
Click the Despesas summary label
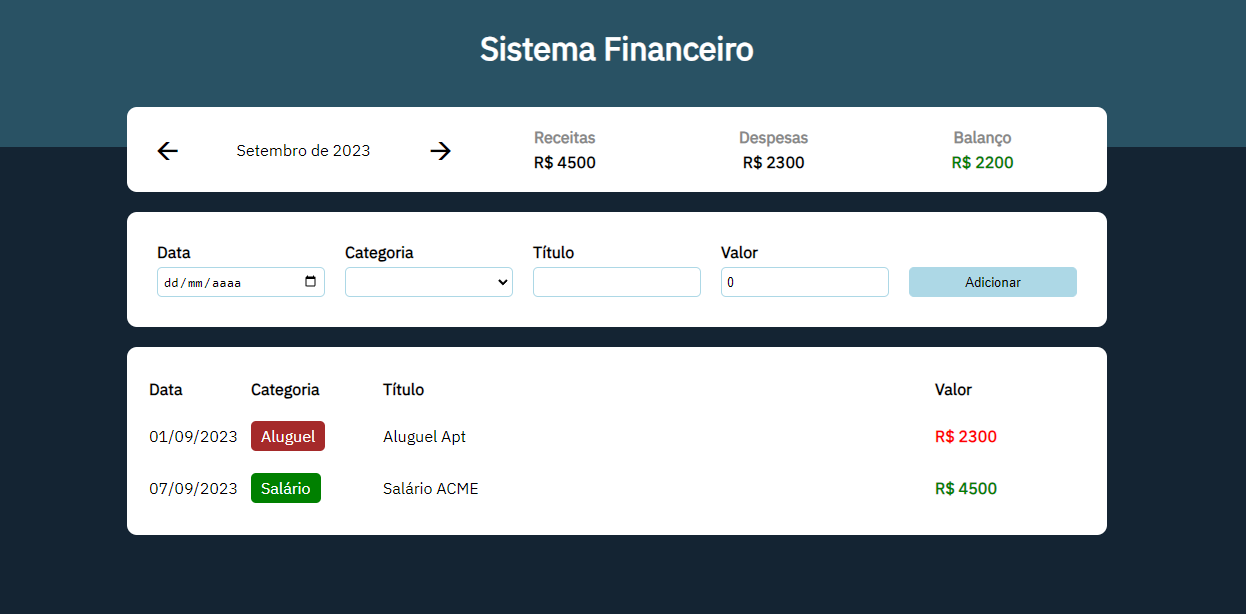773,138
